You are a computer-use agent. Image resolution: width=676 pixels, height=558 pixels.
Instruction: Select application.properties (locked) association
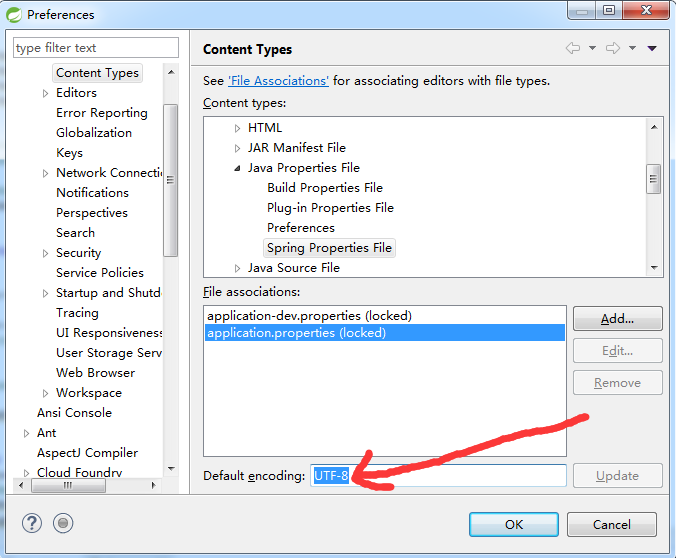tap(385, 332)
